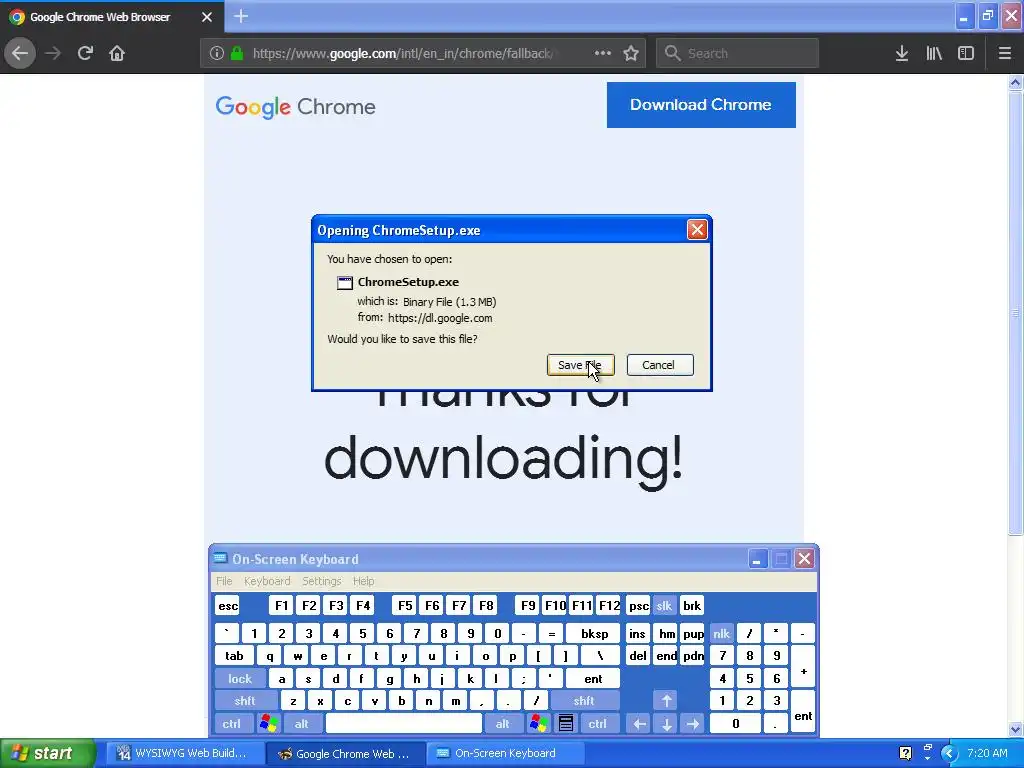Toggle the lock (caps lock) key
1024x768 pixels.
tap(240, 679)
